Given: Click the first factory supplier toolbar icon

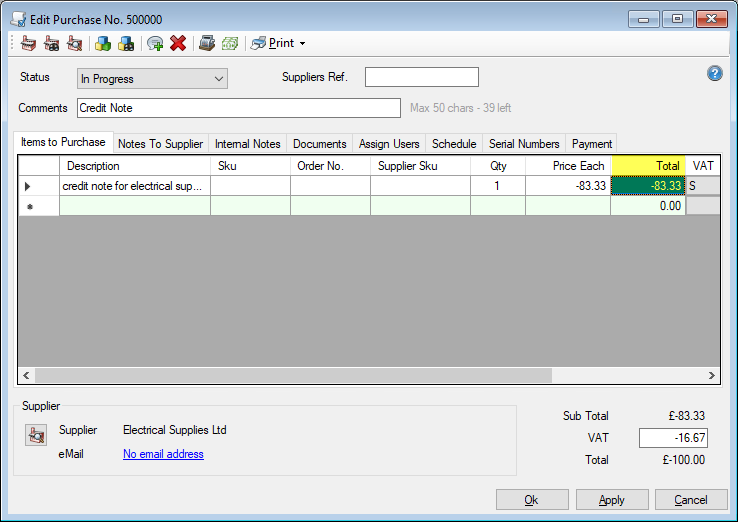Looking at the screenshot, I should point(28,43).
